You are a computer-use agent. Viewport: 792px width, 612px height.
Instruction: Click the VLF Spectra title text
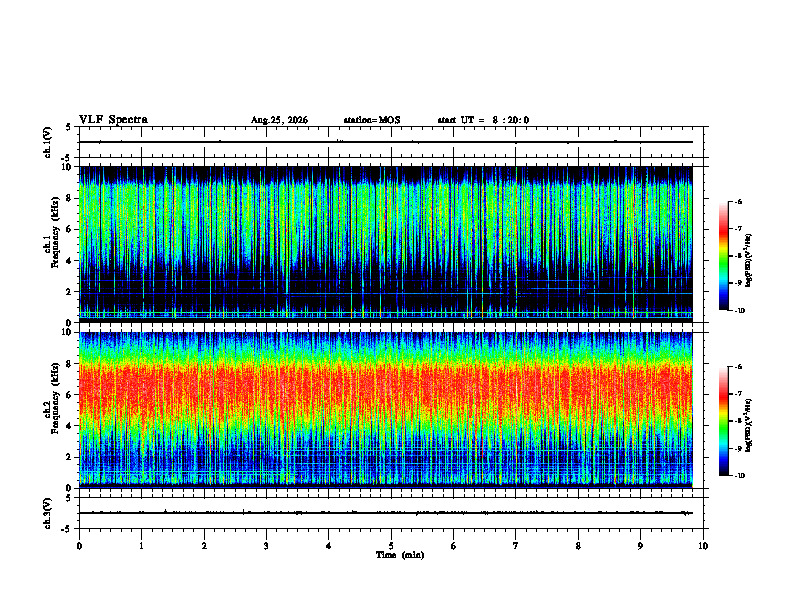point(113,120)
